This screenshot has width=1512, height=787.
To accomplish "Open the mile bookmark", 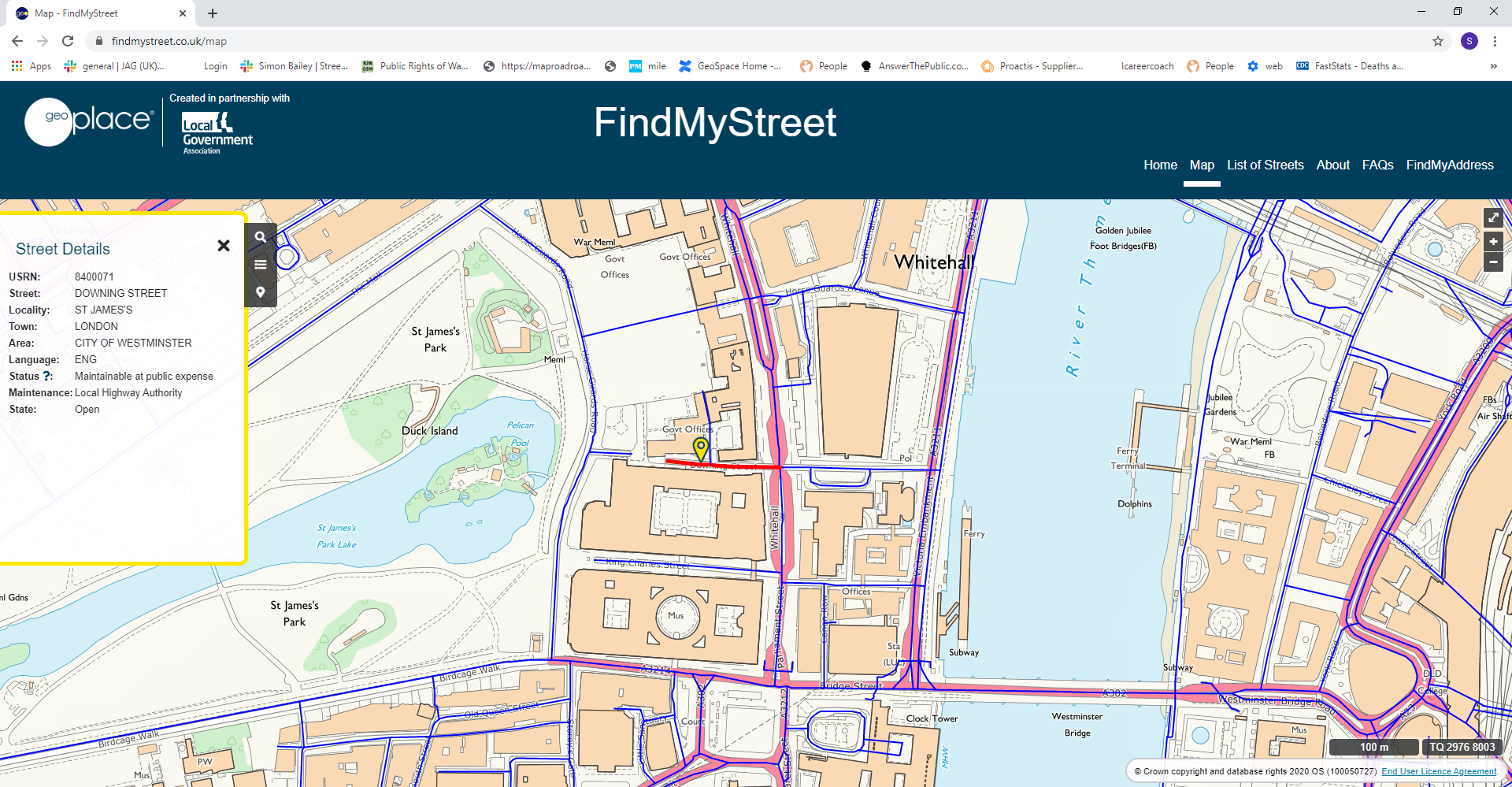I will pos(647,66).
